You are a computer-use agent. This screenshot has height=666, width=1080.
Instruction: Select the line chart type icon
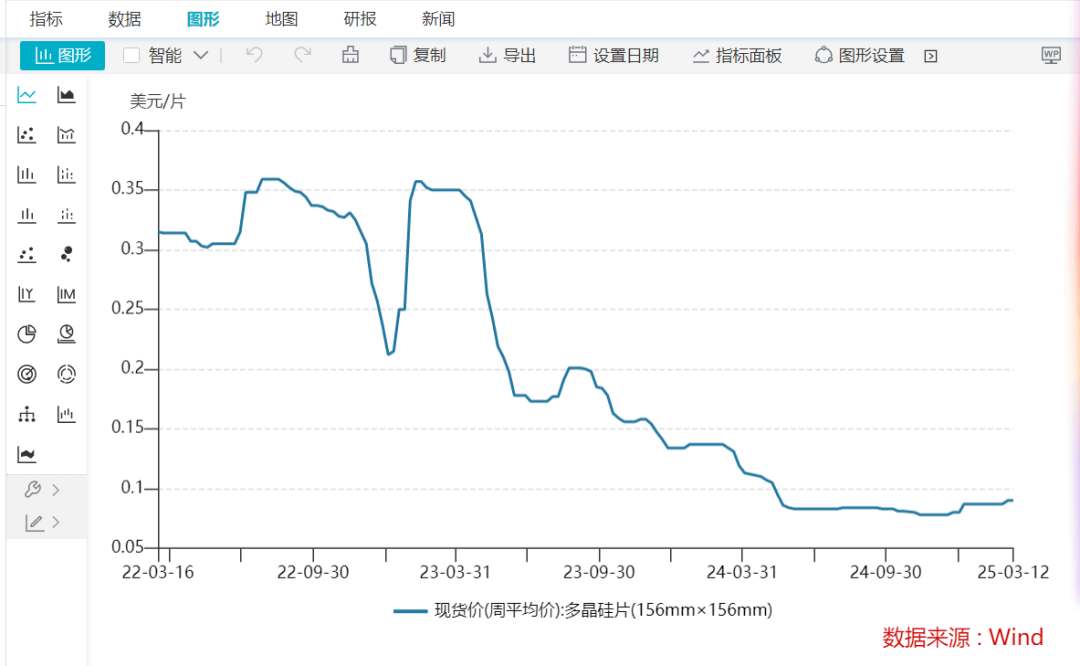(x=27, y=95)
